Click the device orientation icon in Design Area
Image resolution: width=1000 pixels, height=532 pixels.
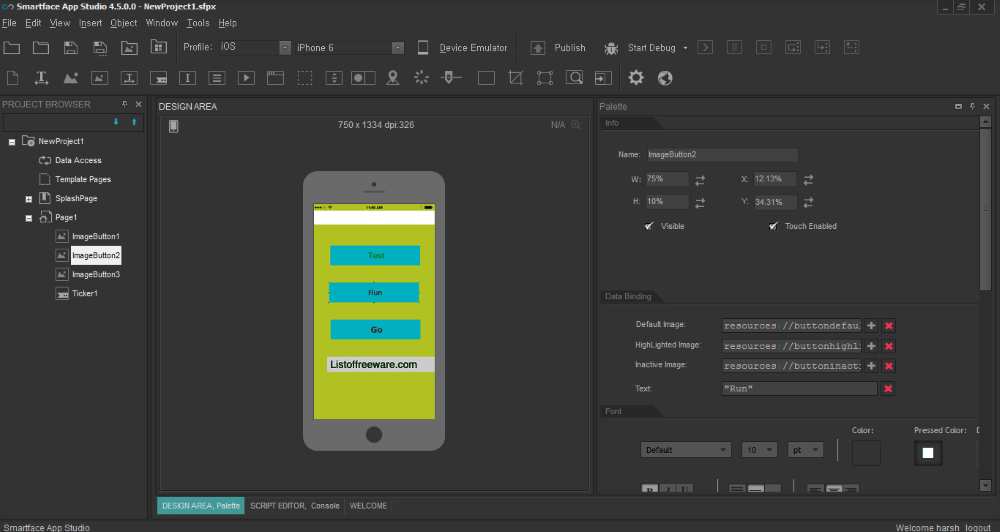tap(173, 126)
